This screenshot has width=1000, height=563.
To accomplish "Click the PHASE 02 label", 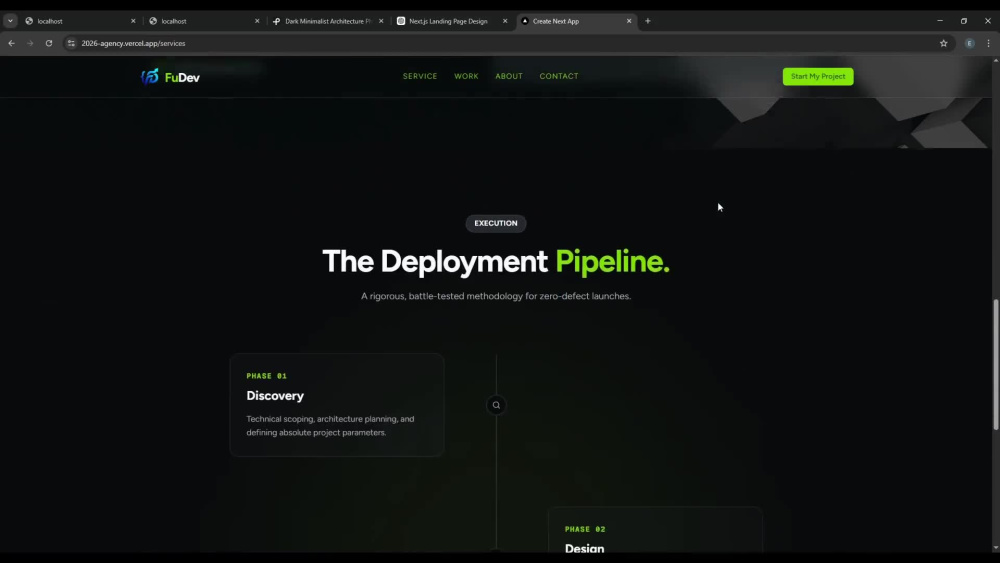I will pos(585,529).
